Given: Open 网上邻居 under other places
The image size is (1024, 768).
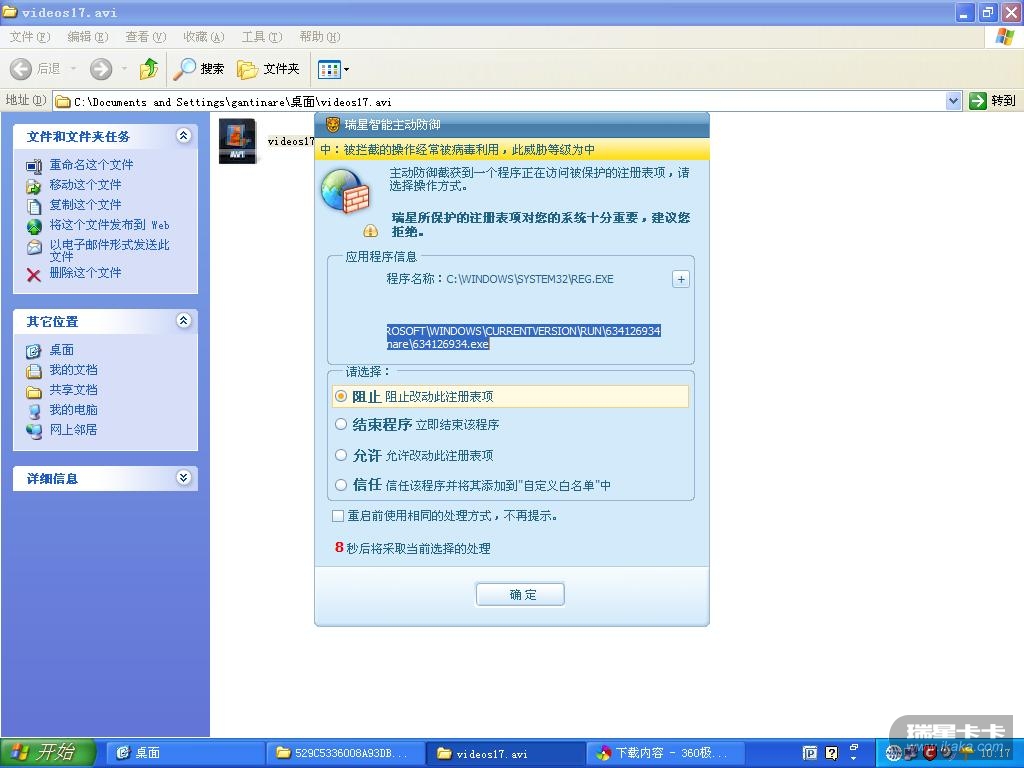Looking at the screenshot, I should [74, 430].
